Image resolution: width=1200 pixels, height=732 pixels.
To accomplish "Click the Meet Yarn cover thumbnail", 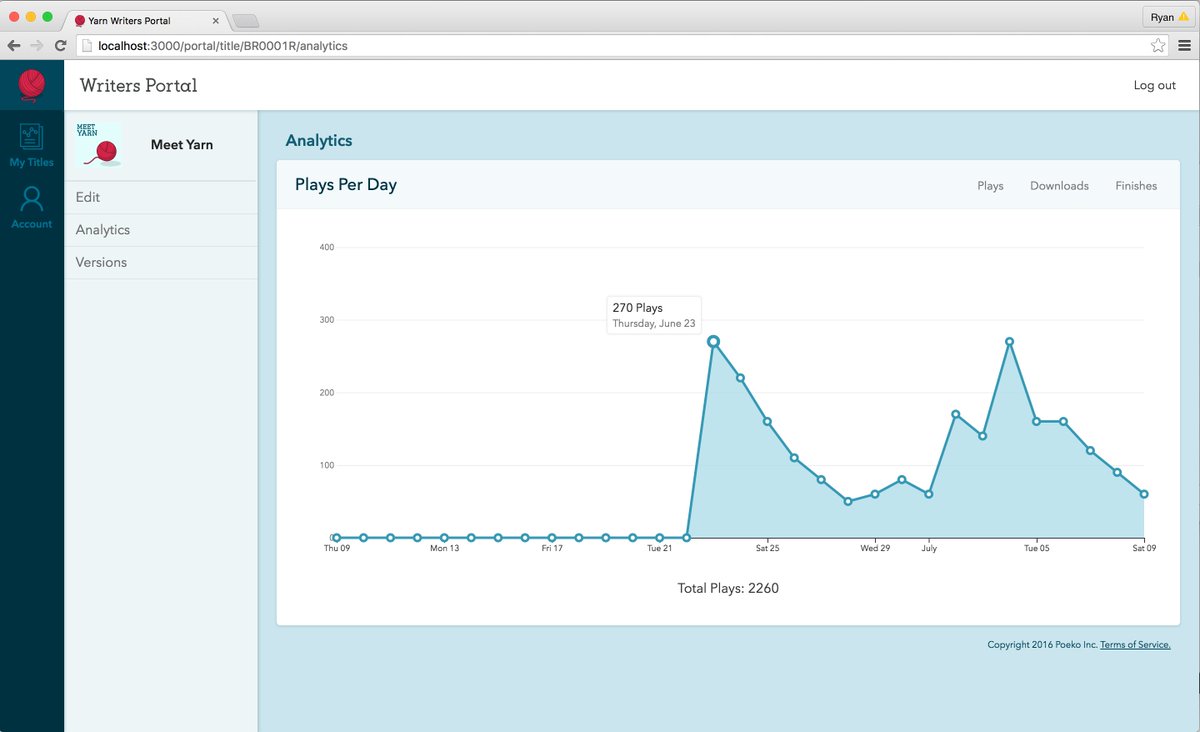I will 99,145.
